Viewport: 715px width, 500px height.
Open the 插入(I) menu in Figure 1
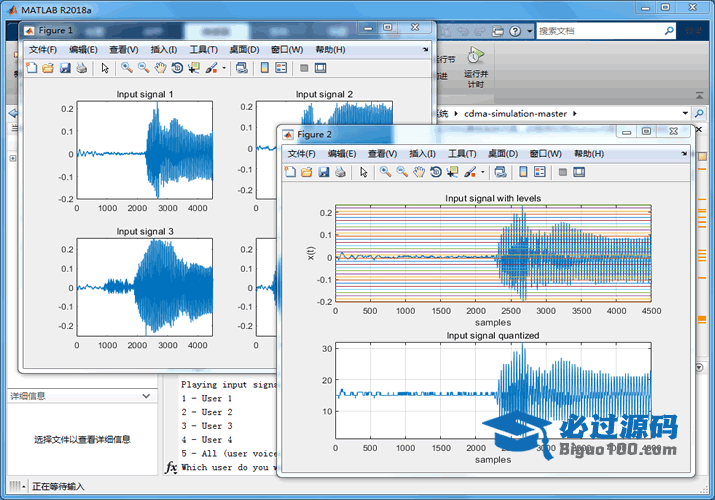pyautogui.click(x=163, y=50)
